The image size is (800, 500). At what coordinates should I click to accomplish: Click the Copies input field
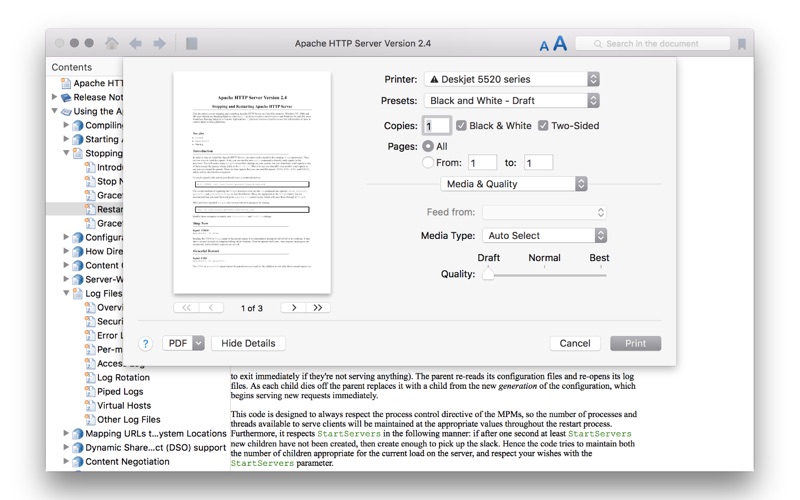436,126
